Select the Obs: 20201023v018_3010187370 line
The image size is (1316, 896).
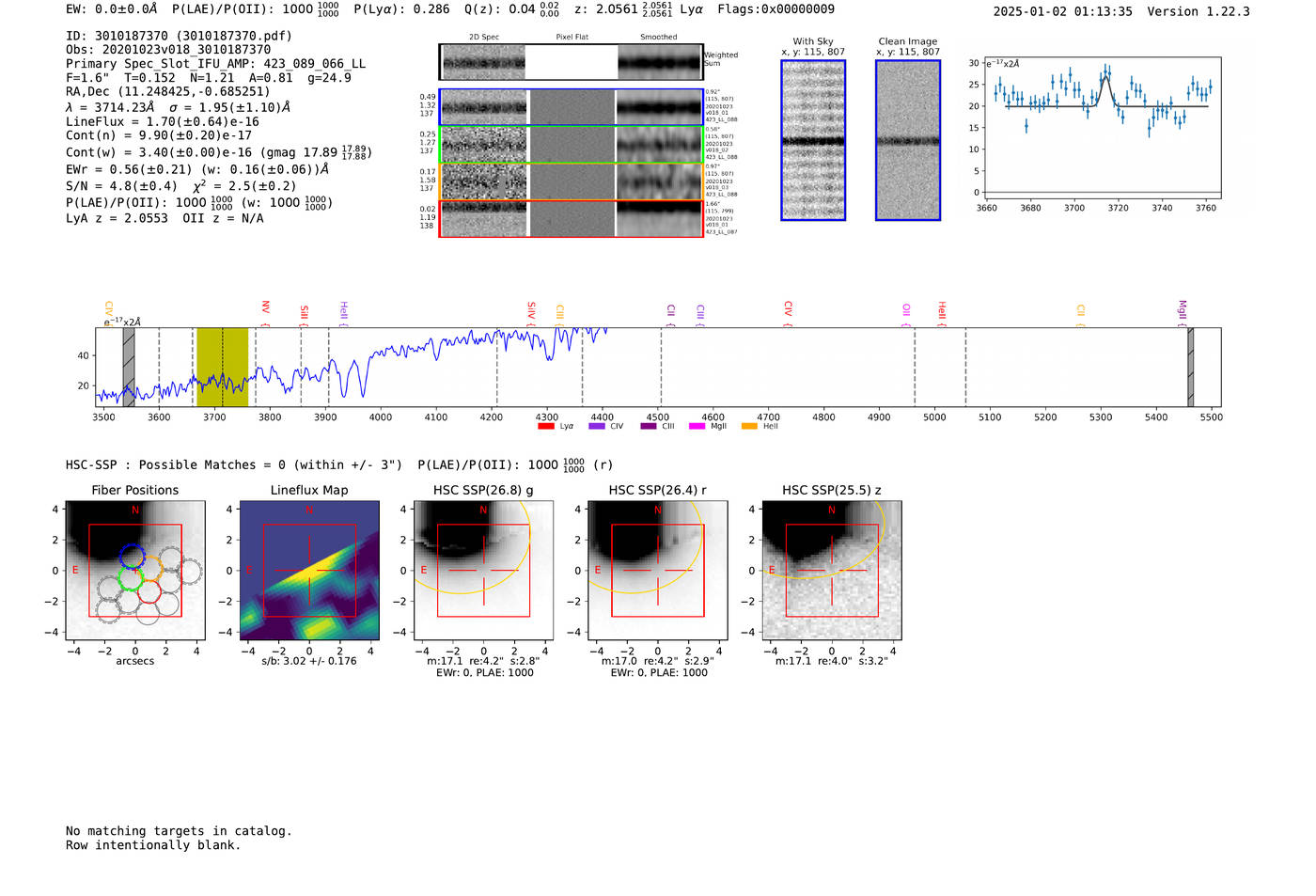tap(168, 50)
